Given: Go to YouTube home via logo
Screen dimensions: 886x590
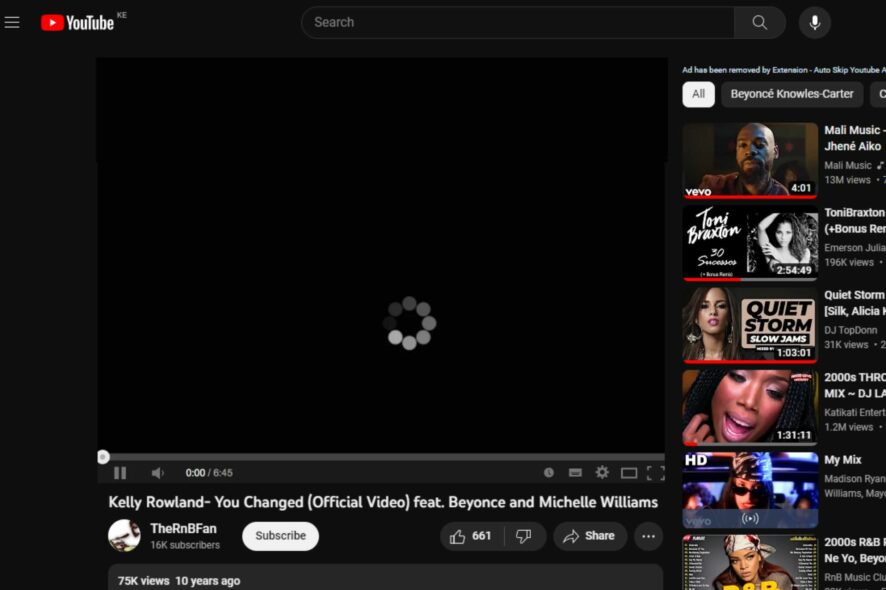Looking at the screenshot, I should point(77,23).
